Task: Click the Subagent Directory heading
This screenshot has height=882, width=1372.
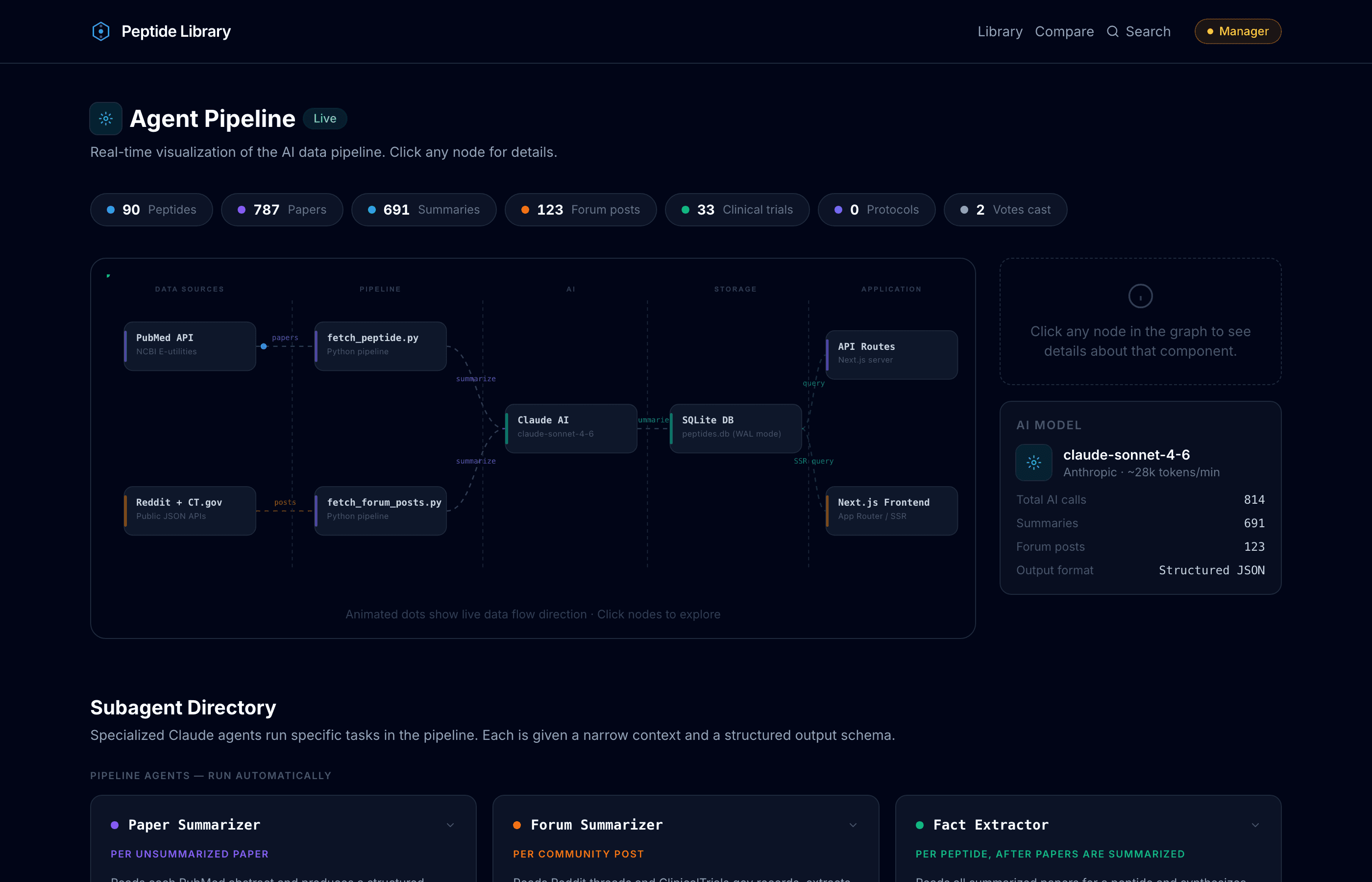Action: [x=183, y=708]
